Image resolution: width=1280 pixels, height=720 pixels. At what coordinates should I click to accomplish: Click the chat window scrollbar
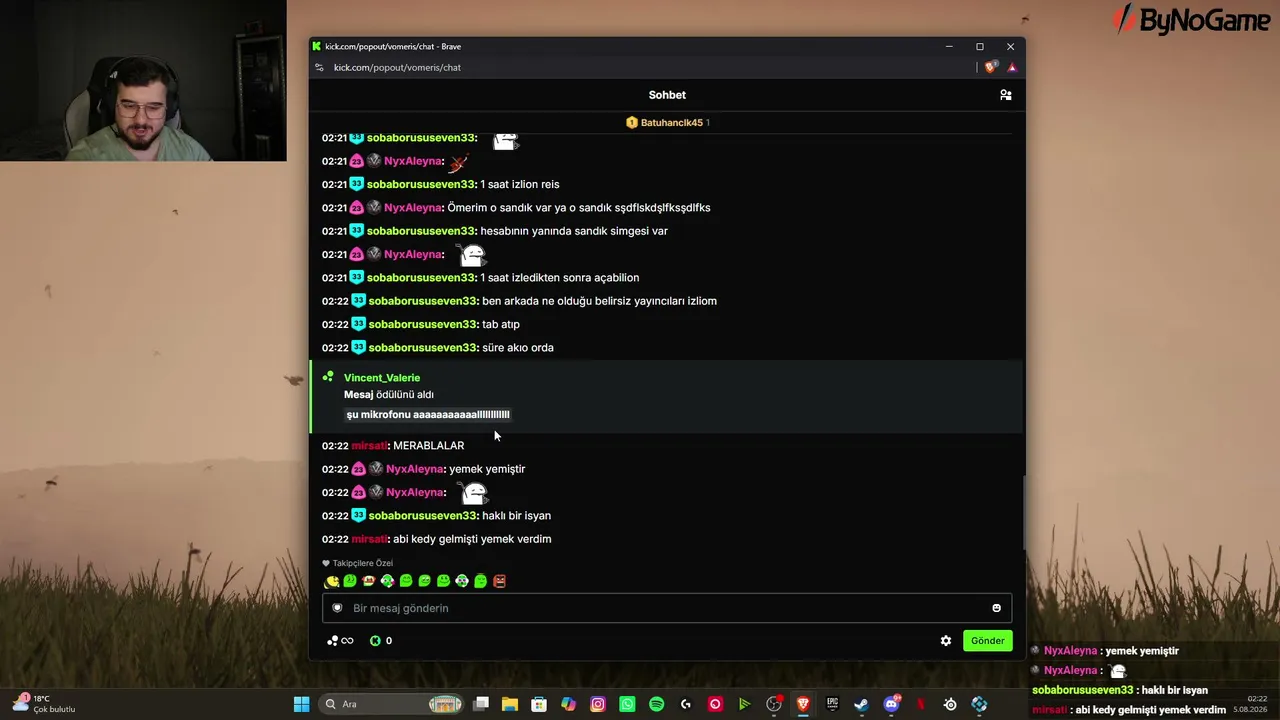pyautogui.click(x=1023, y=510)
